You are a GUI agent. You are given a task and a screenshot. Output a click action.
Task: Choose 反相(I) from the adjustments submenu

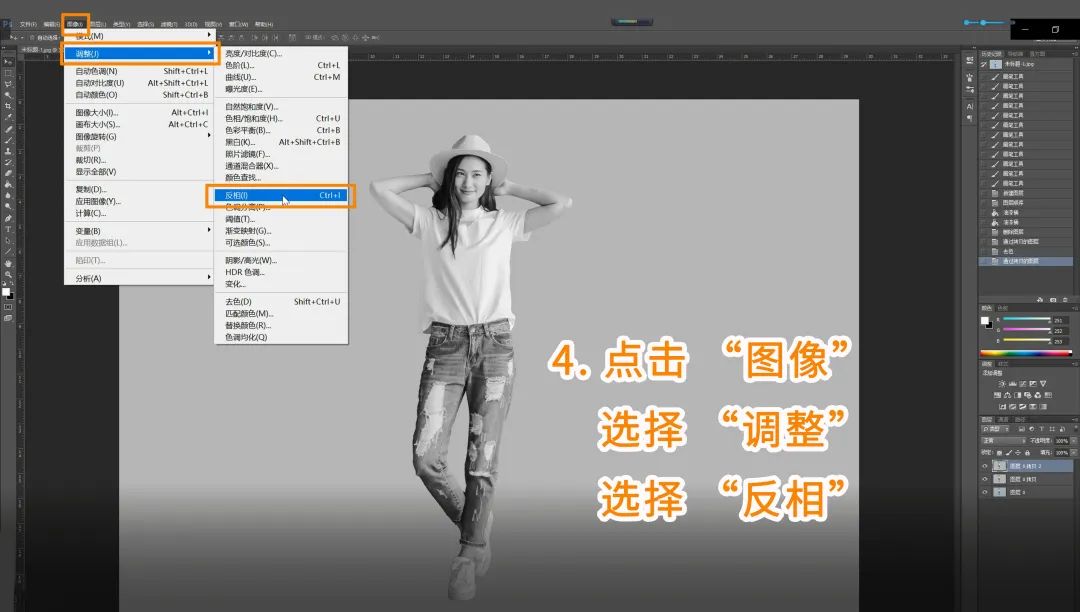coord(281,196)
